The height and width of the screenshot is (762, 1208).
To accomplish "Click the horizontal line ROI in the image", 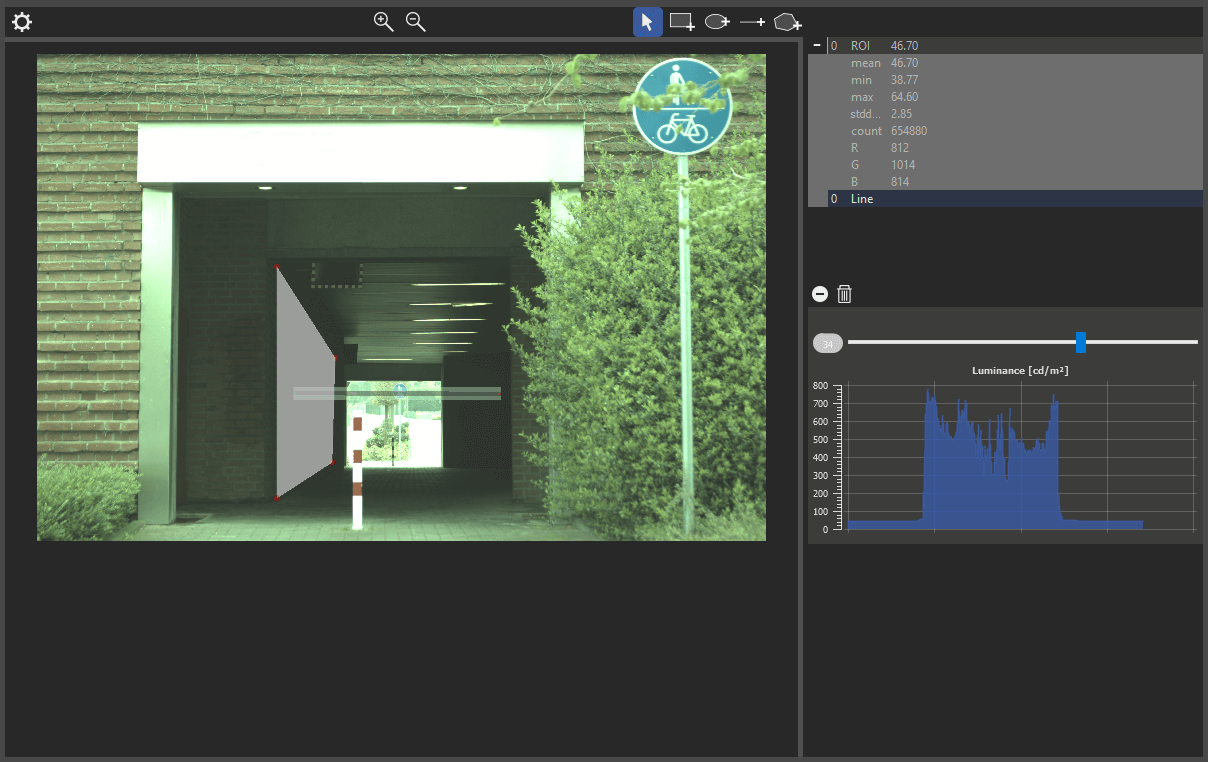I will [x=396, y=393].
